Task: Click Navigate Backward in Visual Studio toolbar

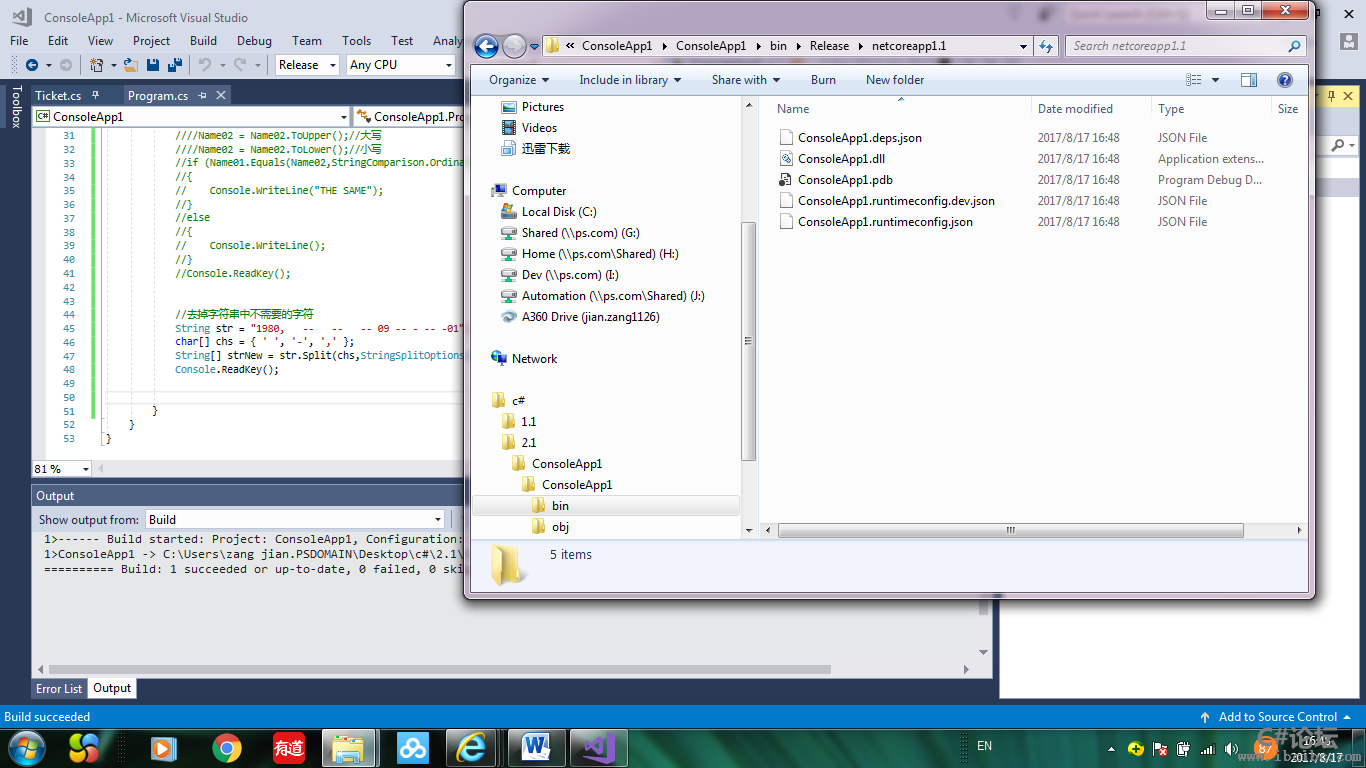Action: [x=31, y=65]
